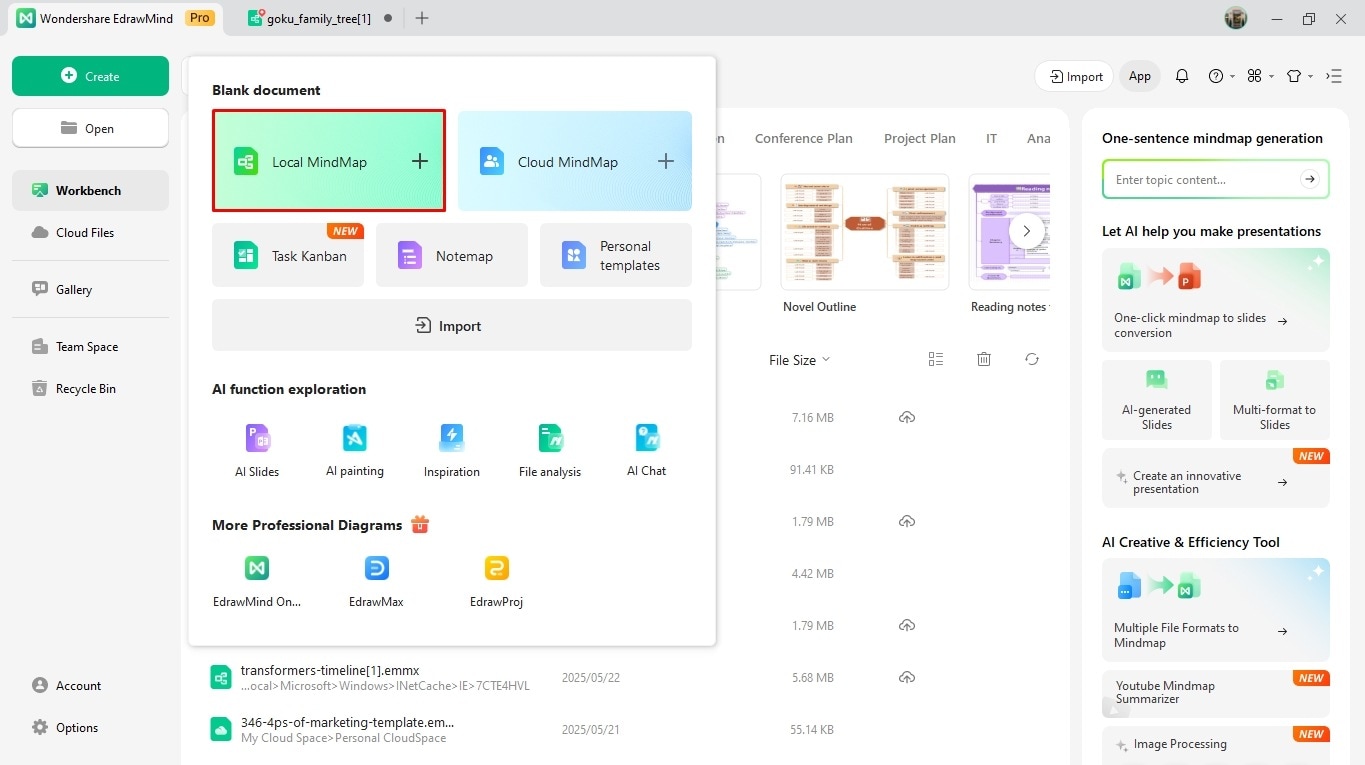The height and width of the screenshot is (765, 1365).
Task: Launch AI painting function
Action: coord(355,450)
